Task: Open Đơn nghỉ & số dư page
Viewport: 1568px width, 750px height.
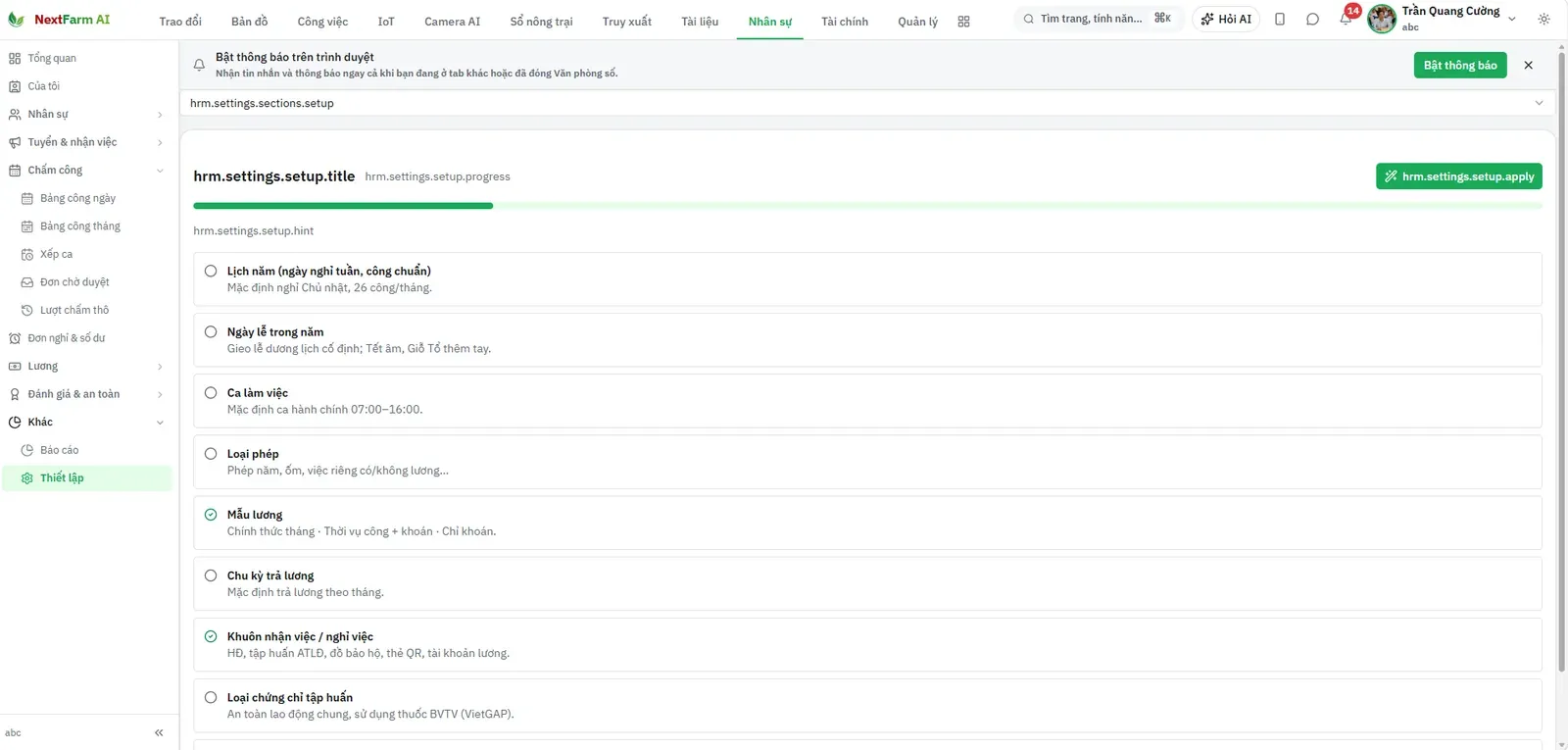Action: click(x=86, y=338)
